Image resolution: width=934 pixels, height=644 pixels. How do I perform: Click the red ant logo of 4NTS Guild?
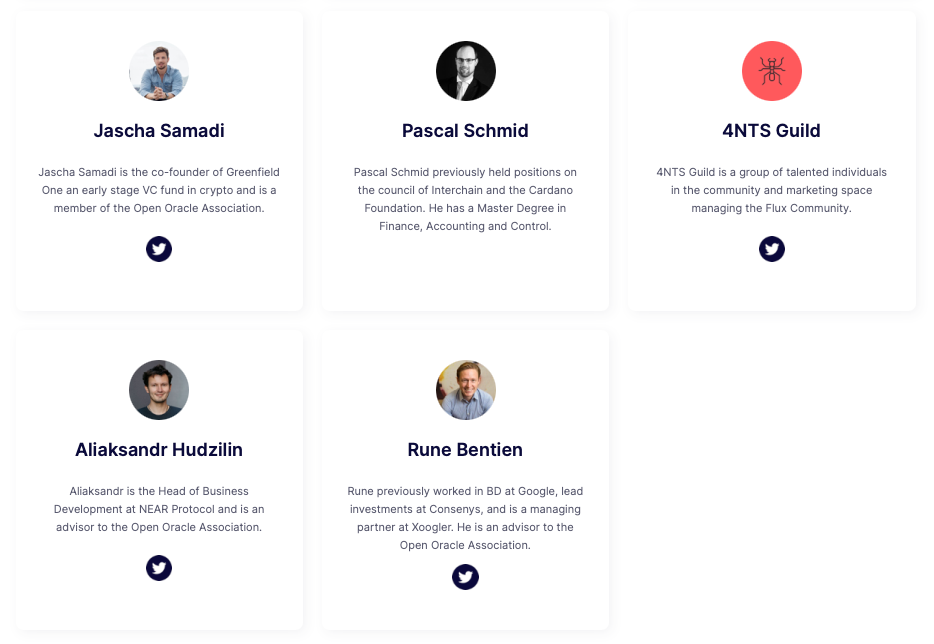(771, 71)
